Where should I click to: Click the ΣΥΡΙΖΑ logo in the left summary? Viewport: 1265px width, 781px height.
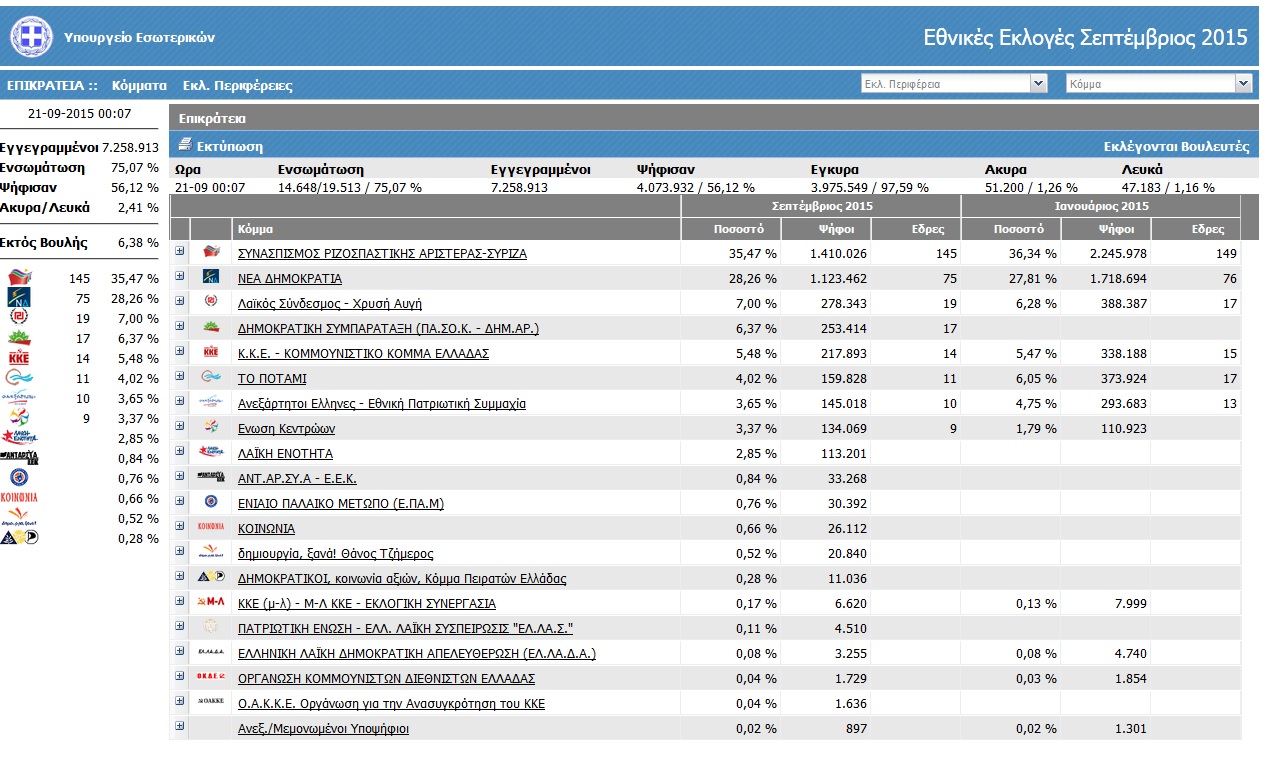(20, 278)
